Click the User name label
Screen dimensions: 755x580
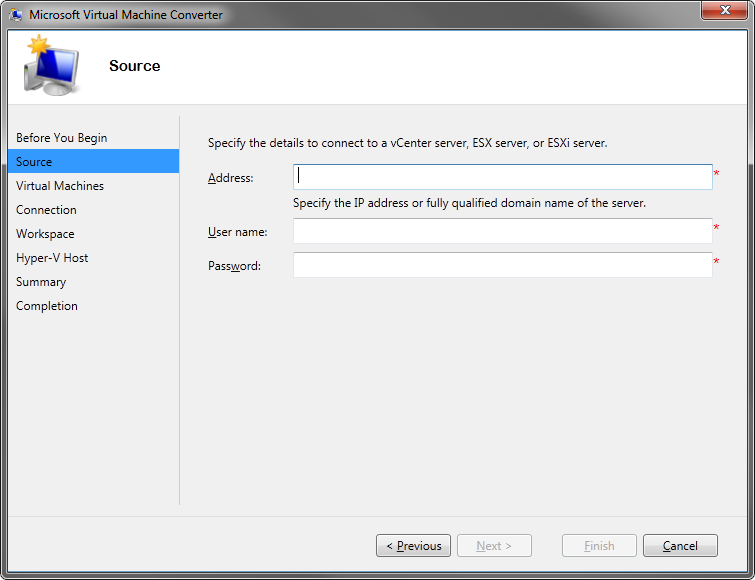coord(237,232)
